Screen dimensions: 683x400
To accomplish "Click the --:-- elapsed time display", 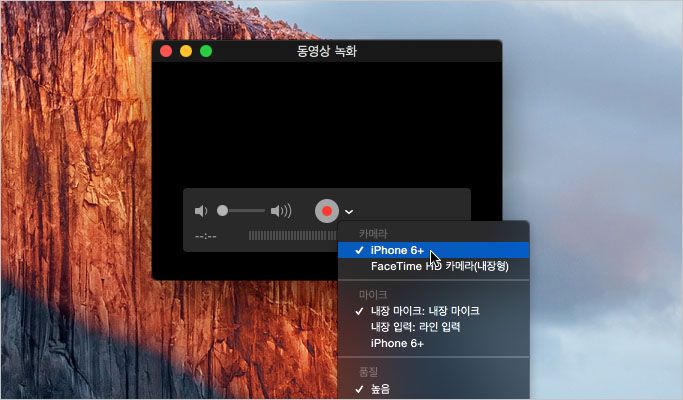I will point(206,236).
